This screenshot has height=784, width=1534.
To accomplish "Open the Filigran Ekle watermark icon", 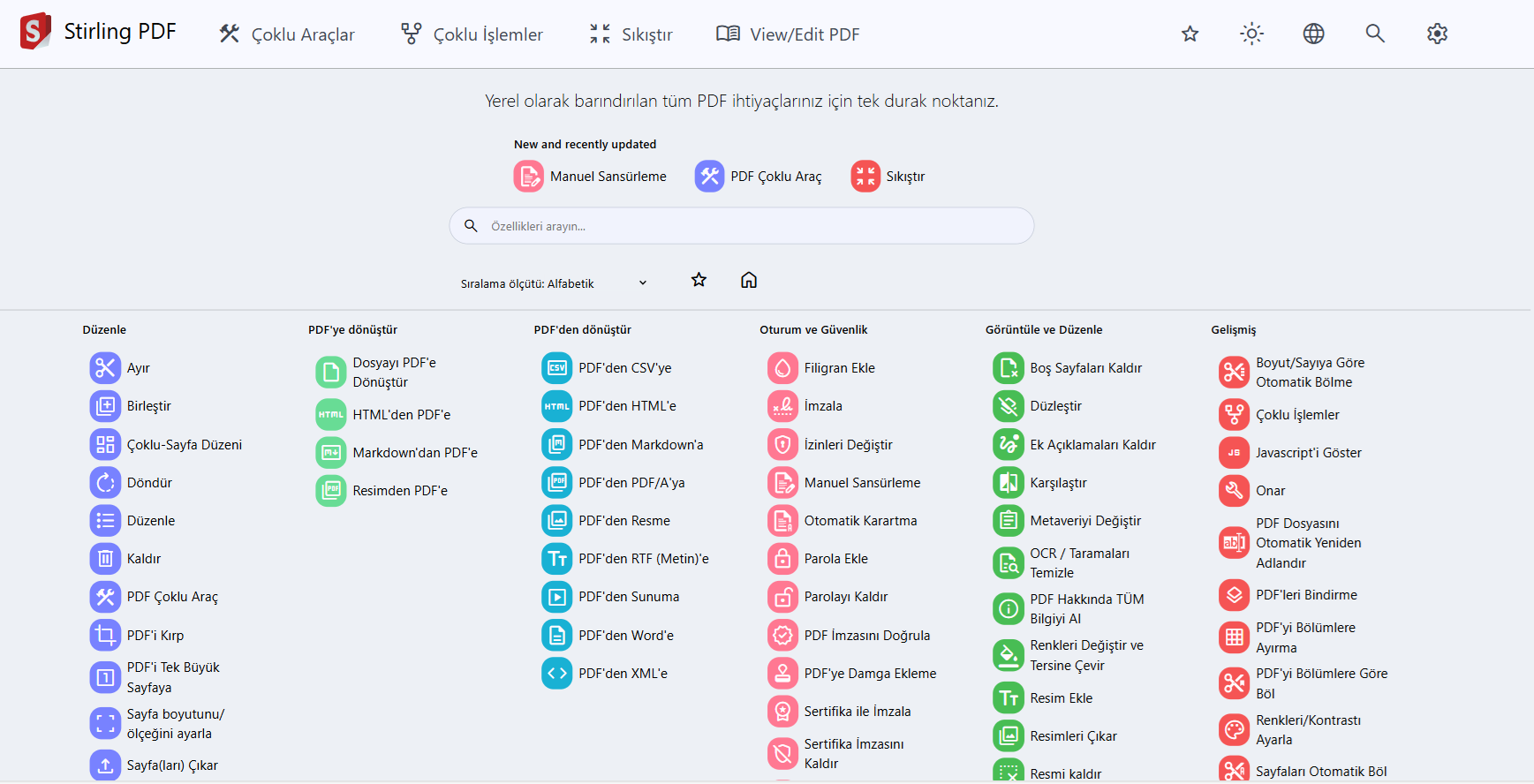I will pyautogui.click(x=782, y=368).
